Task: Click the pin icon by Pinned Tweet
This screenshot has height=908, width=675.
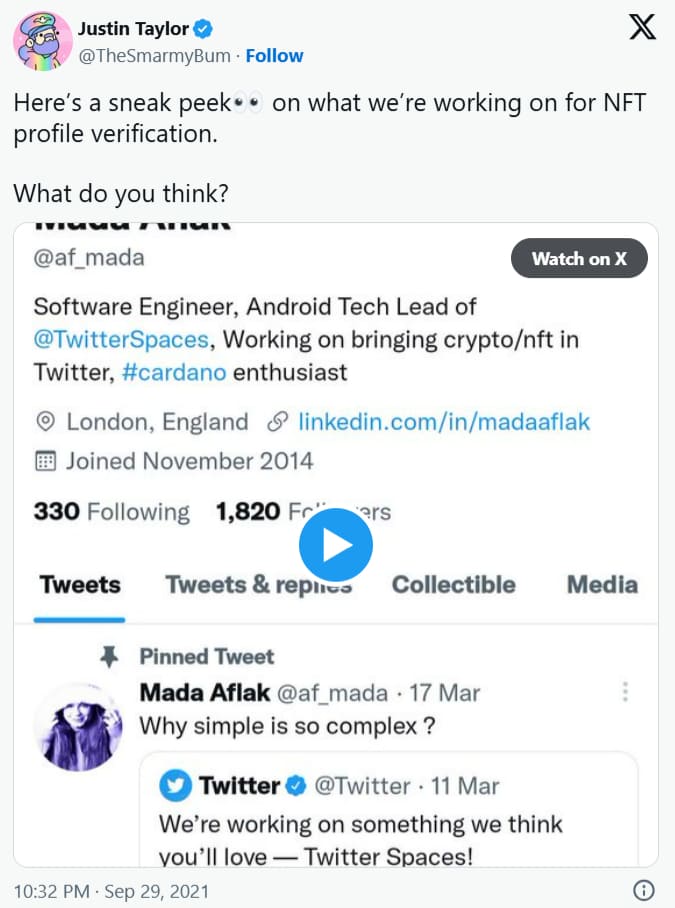Action: point(109,657)
